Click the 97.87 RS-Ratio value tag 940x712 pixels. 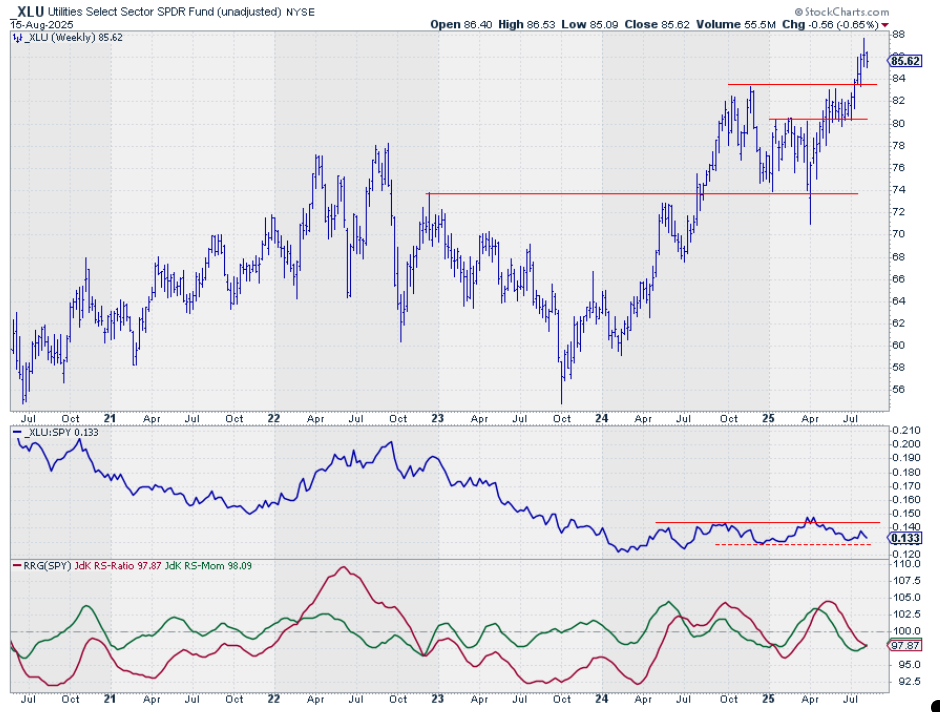(905, 646)
